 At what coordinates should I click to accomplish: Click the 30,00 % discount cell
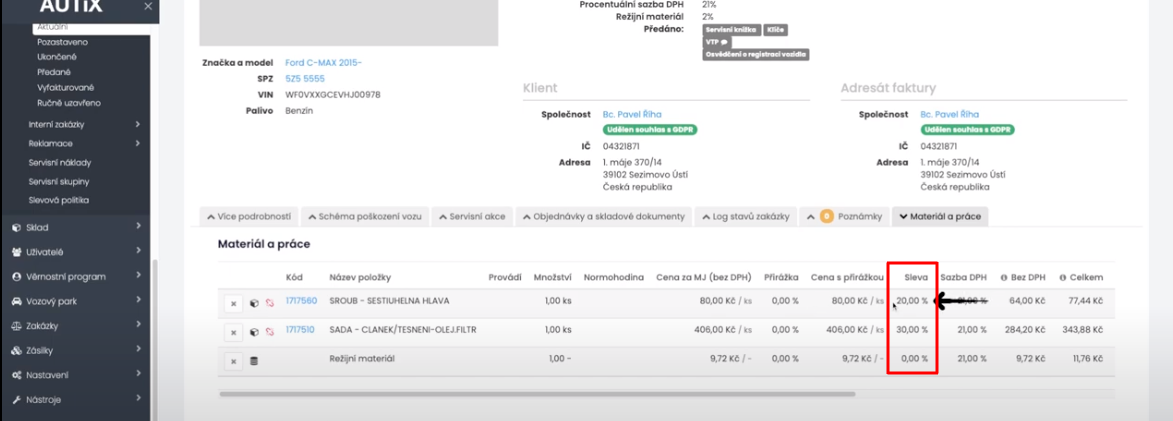pyautogui.click(x=913, y=330)
